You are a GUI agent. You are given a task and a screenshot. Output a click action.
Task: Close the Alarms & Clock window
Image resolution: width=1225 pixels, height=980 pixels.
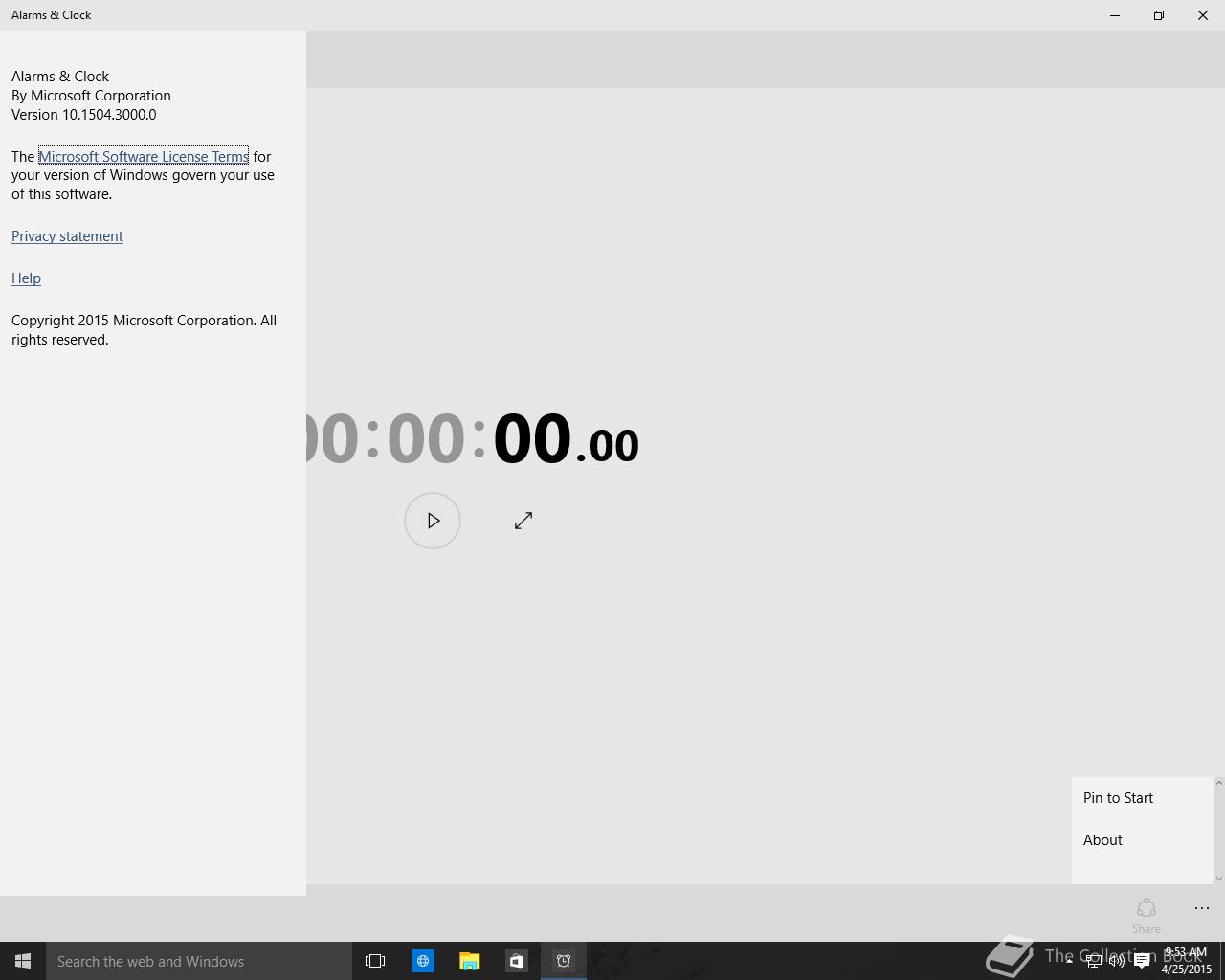coord(1203,15)
